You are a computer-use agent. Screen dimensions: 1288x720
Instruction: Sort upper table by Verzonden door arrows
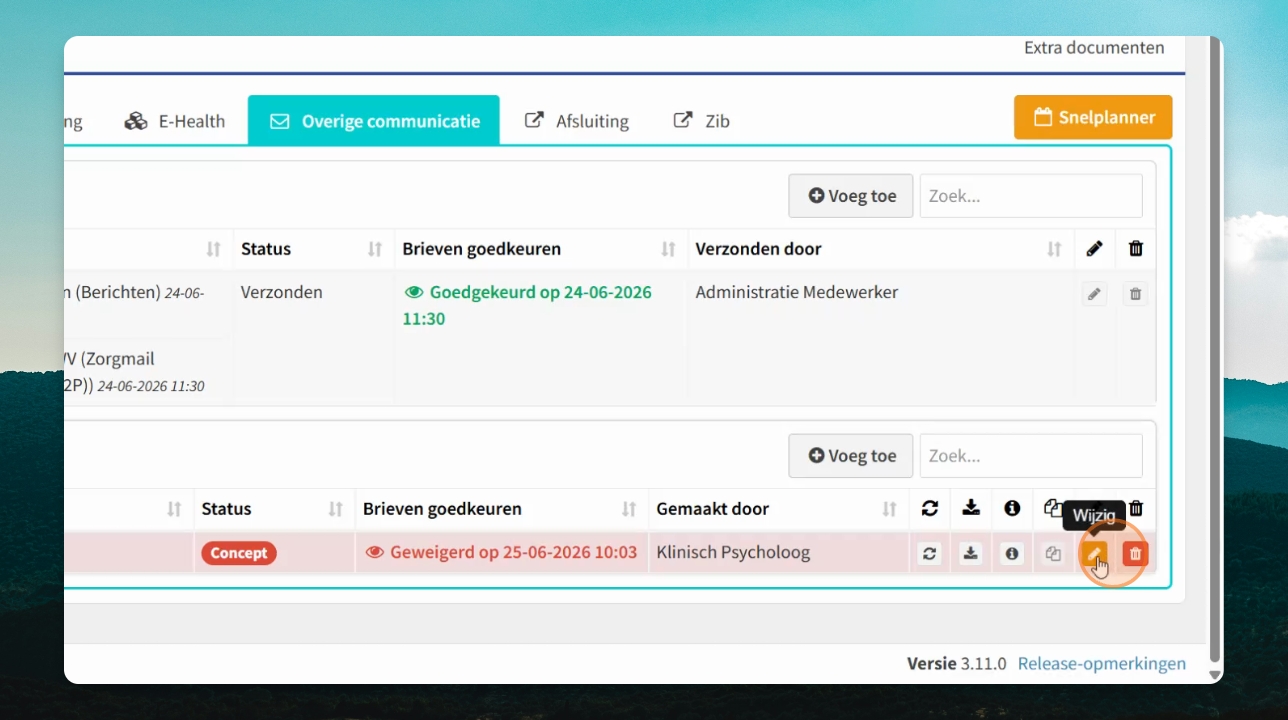(1054, 249)
